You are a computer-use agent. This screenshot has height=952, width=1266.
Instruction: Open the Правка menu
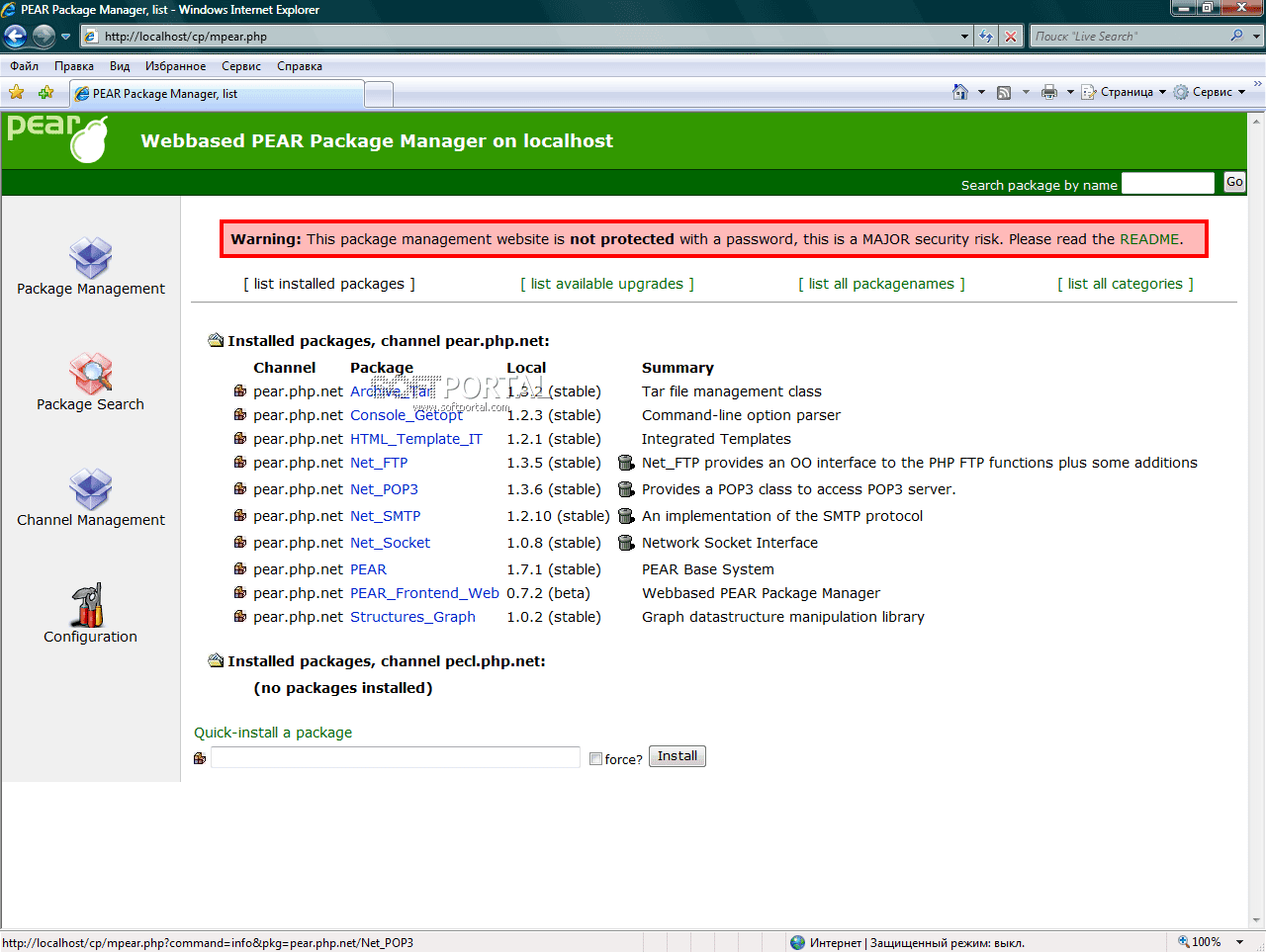[x=74, y=66]
